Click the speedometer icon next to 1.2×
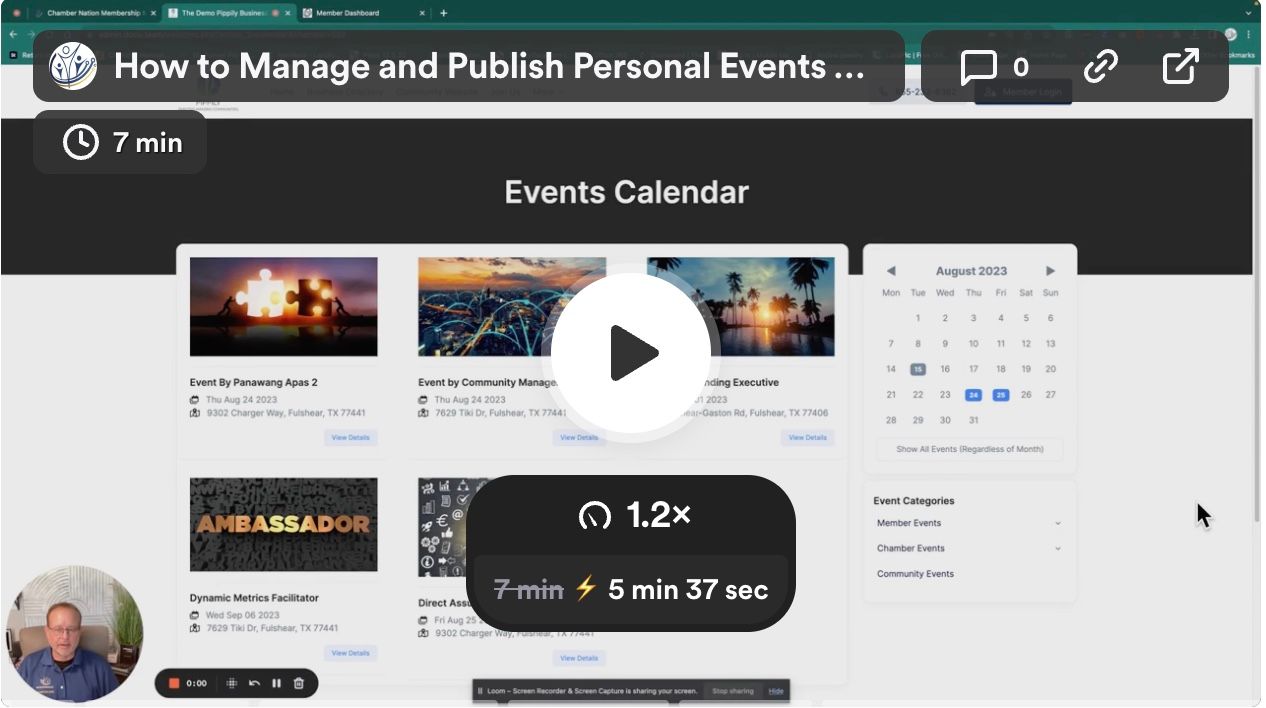This screenshot has width=1266, height=708. 595,516
